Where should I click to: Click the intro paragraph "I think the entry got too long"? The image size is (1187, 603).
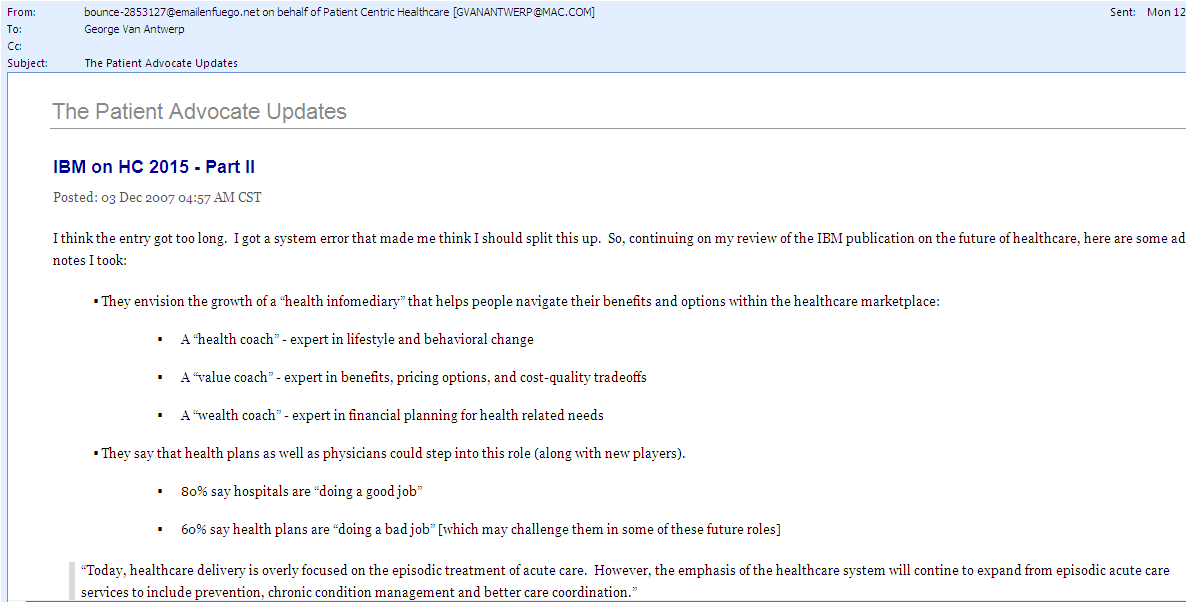pyautogui.click(x=600, y=238)
